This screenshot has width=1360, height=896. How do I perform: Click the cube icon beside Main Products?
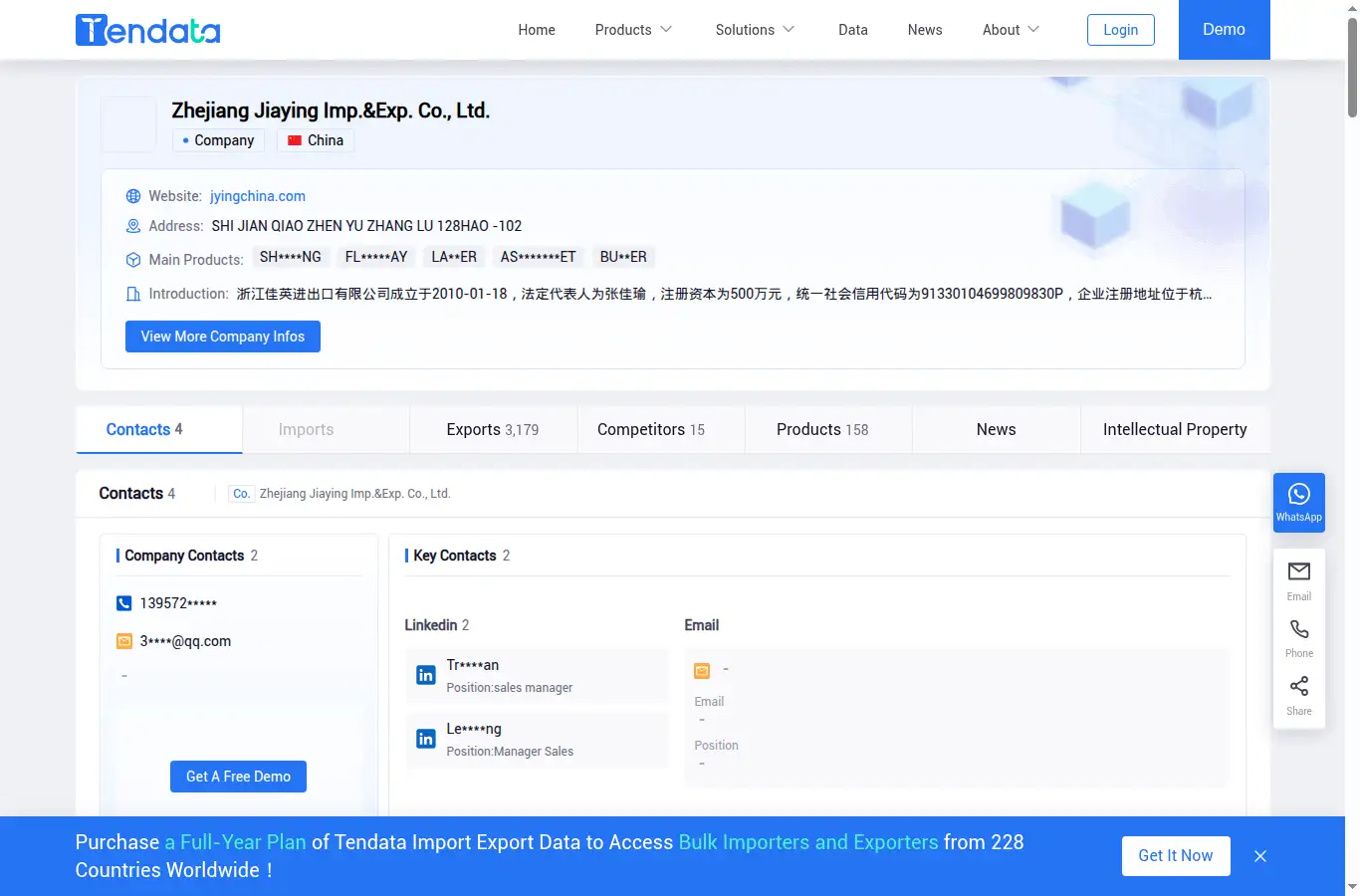(133, 260)
